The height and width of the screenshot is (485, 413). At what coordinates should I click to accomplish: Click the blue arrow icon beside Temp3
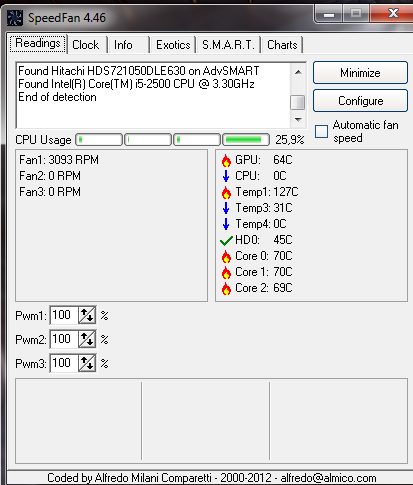coord(226,208)
